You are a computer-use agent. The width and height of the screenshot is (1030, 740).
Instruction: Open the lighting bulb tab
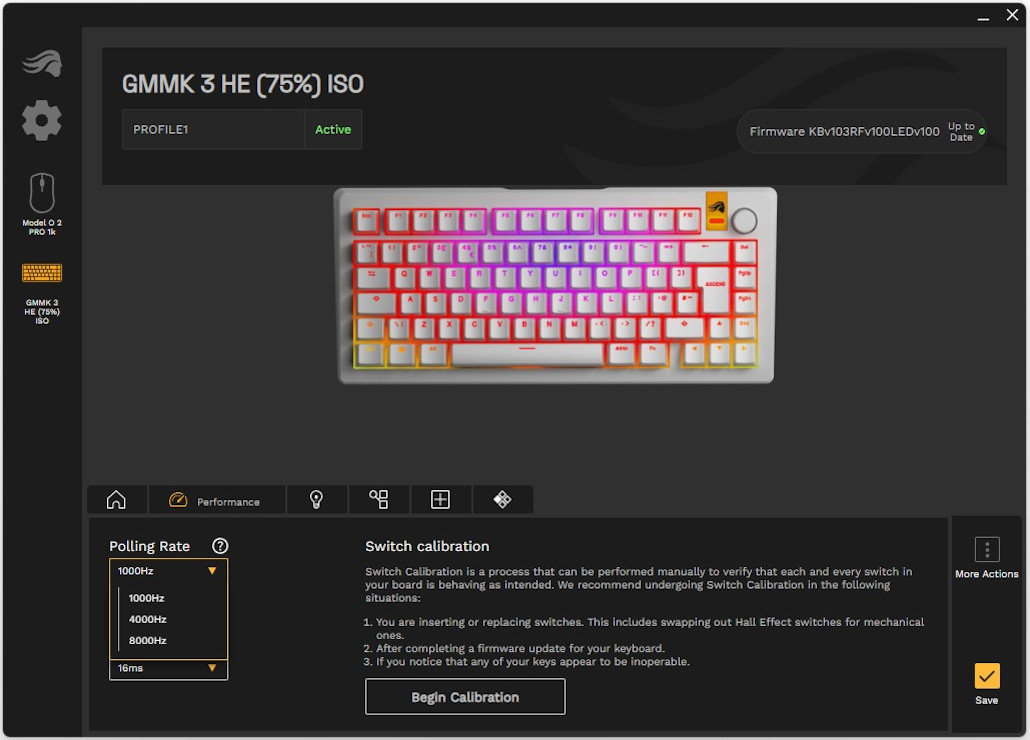(x=316, y=500)
